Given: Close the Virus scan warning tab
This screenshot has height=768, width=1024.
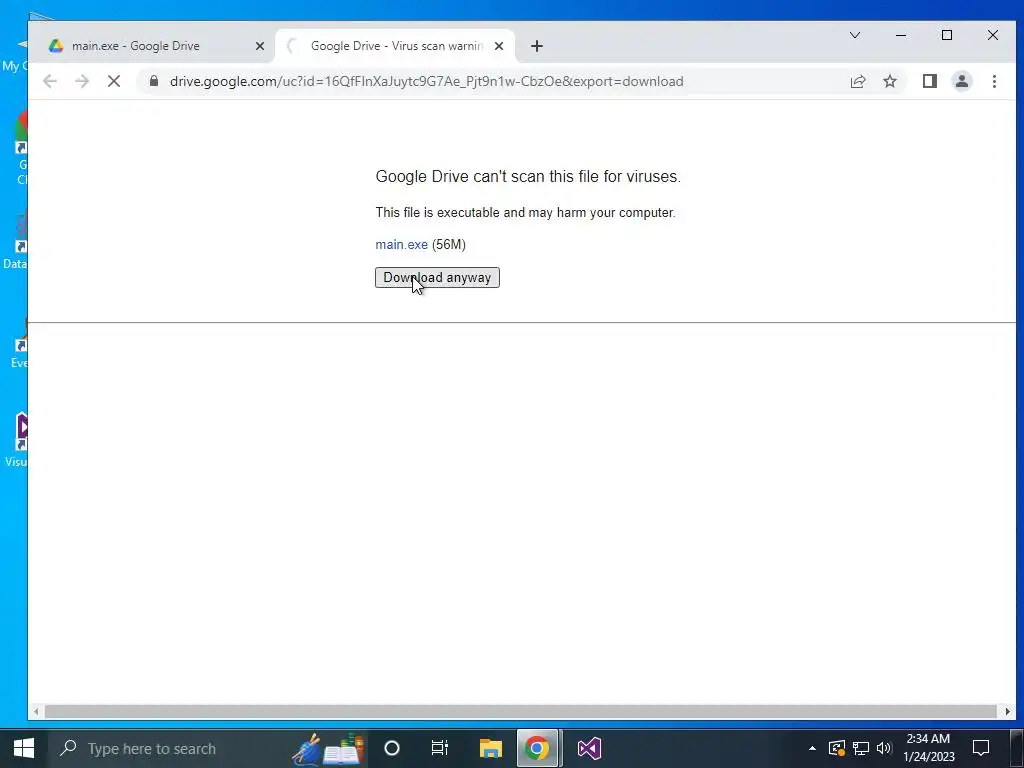Looking at the screenshot, I should tap(499, 46).
